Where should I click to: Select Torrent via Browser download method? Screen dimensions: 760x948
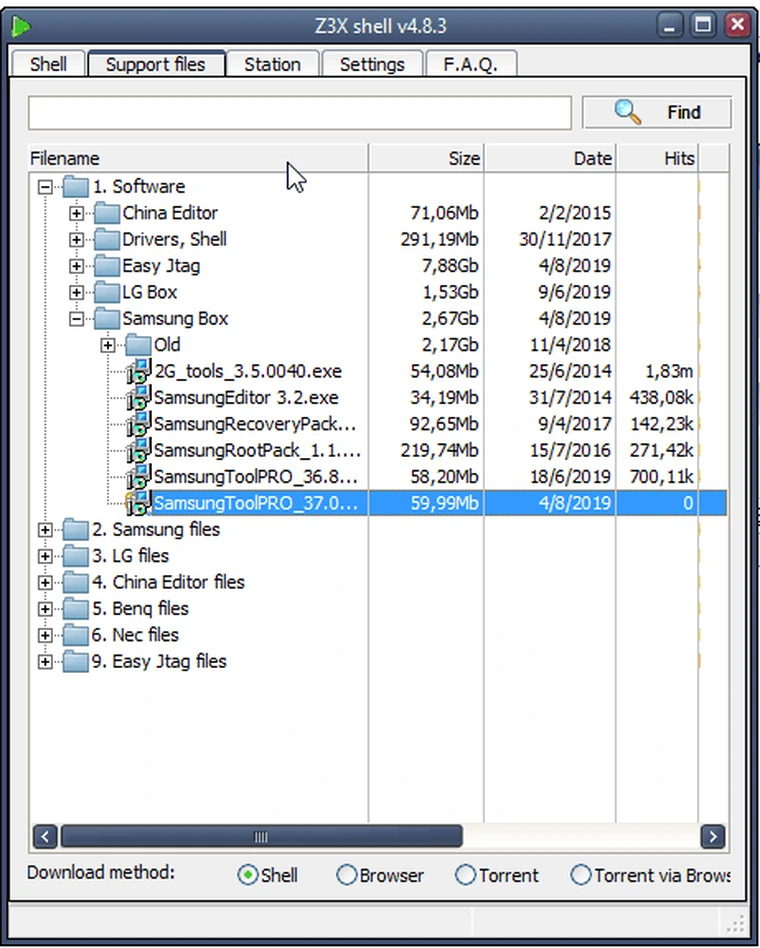point(581,875)
